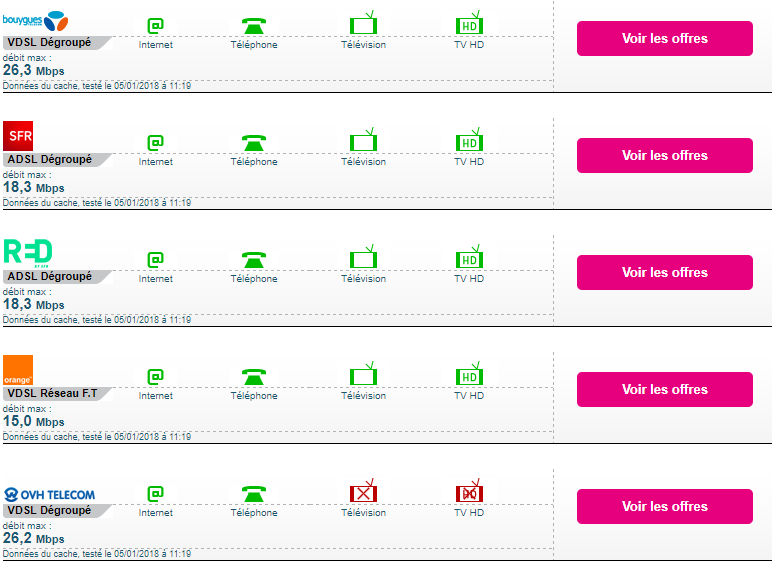
Task: Click the crossed-out Télévision icon for OVH
Action: click(x=363, y=493)
